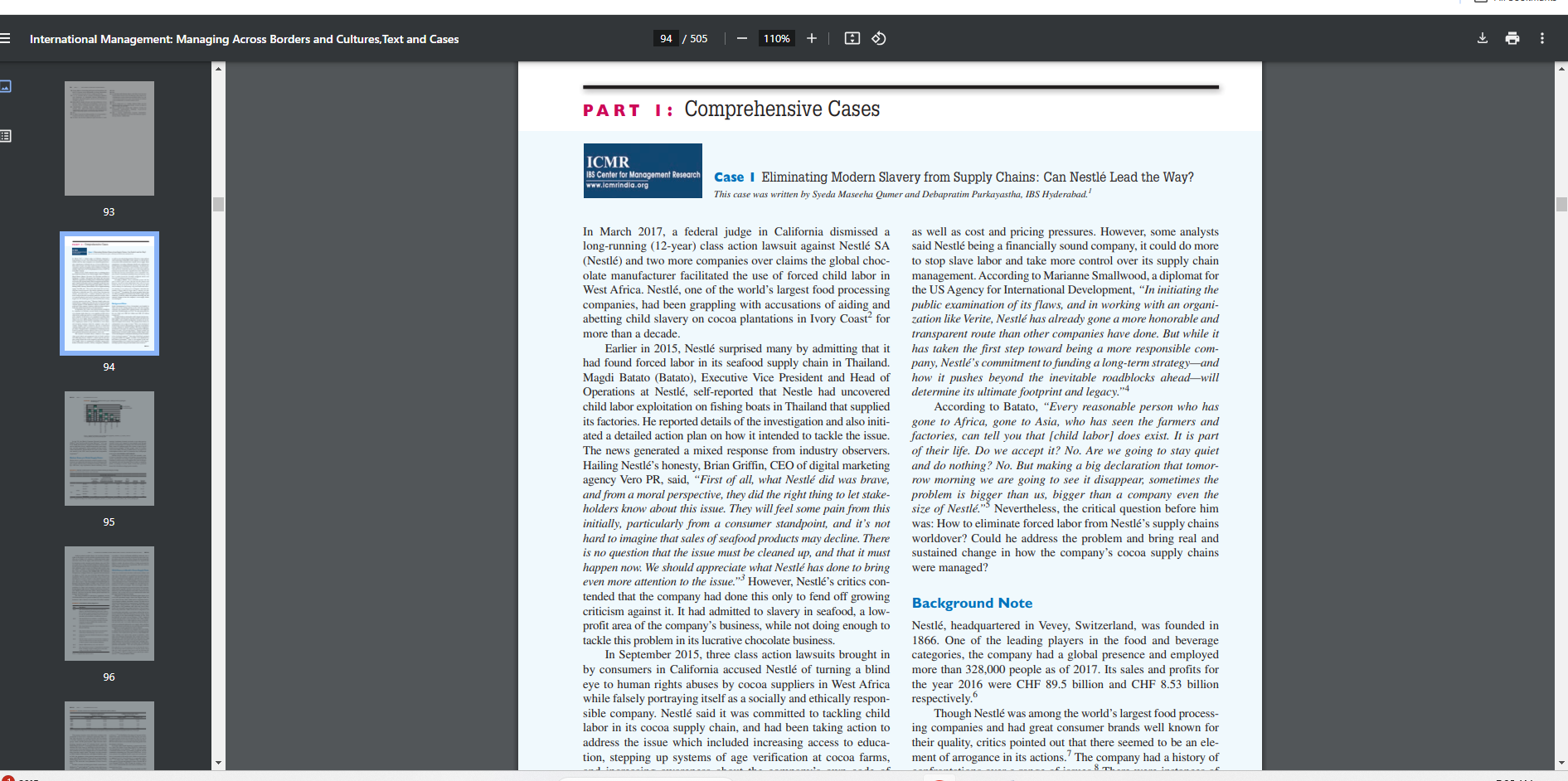The height and width of the screenshot is (781, 1568).
Task: Click the zoom out minus button
Action: coord(742,38)
